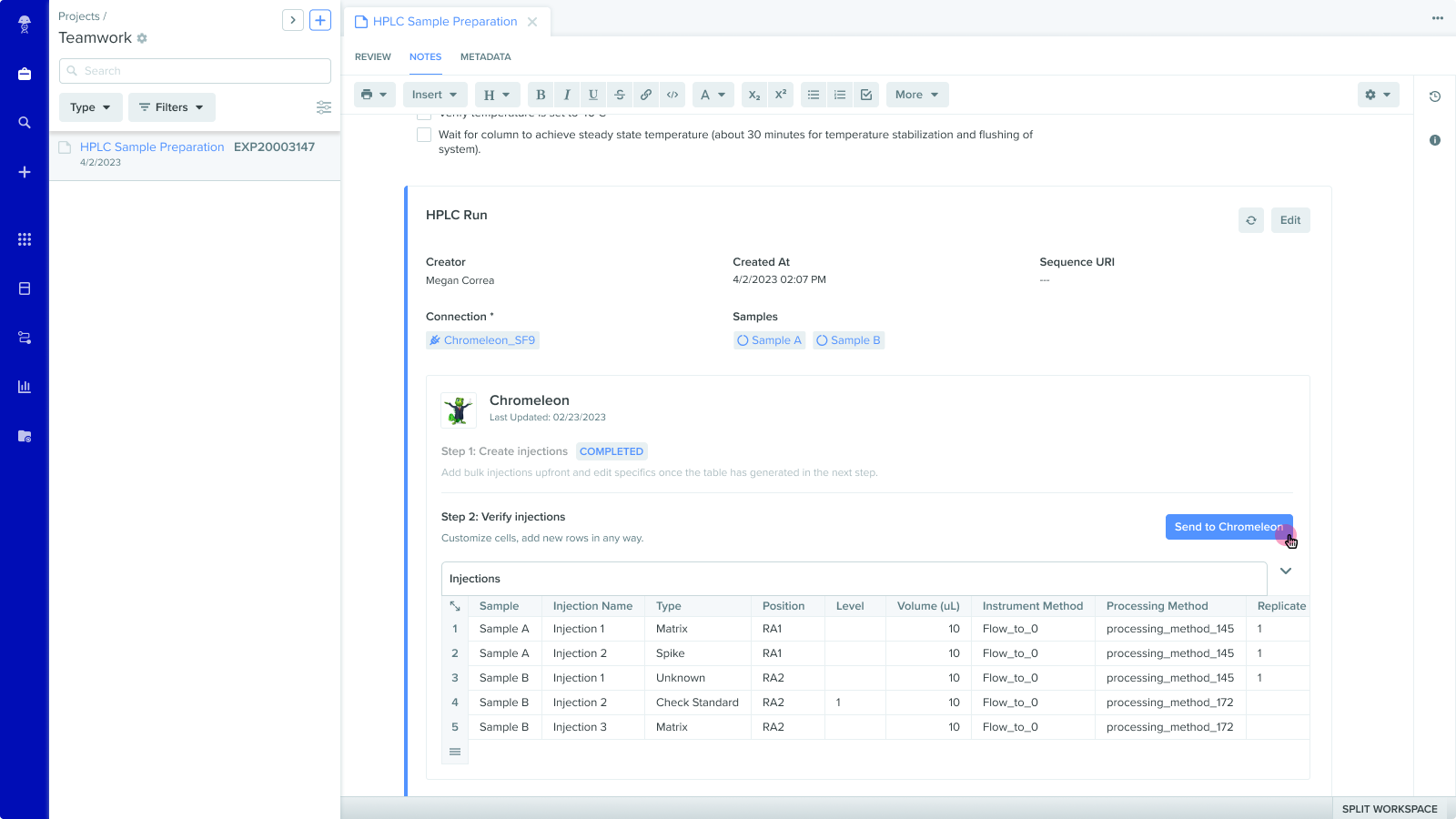Toggle italic formatting in the editor toolbar
The image size is (1456, 819).
[567, 95]
